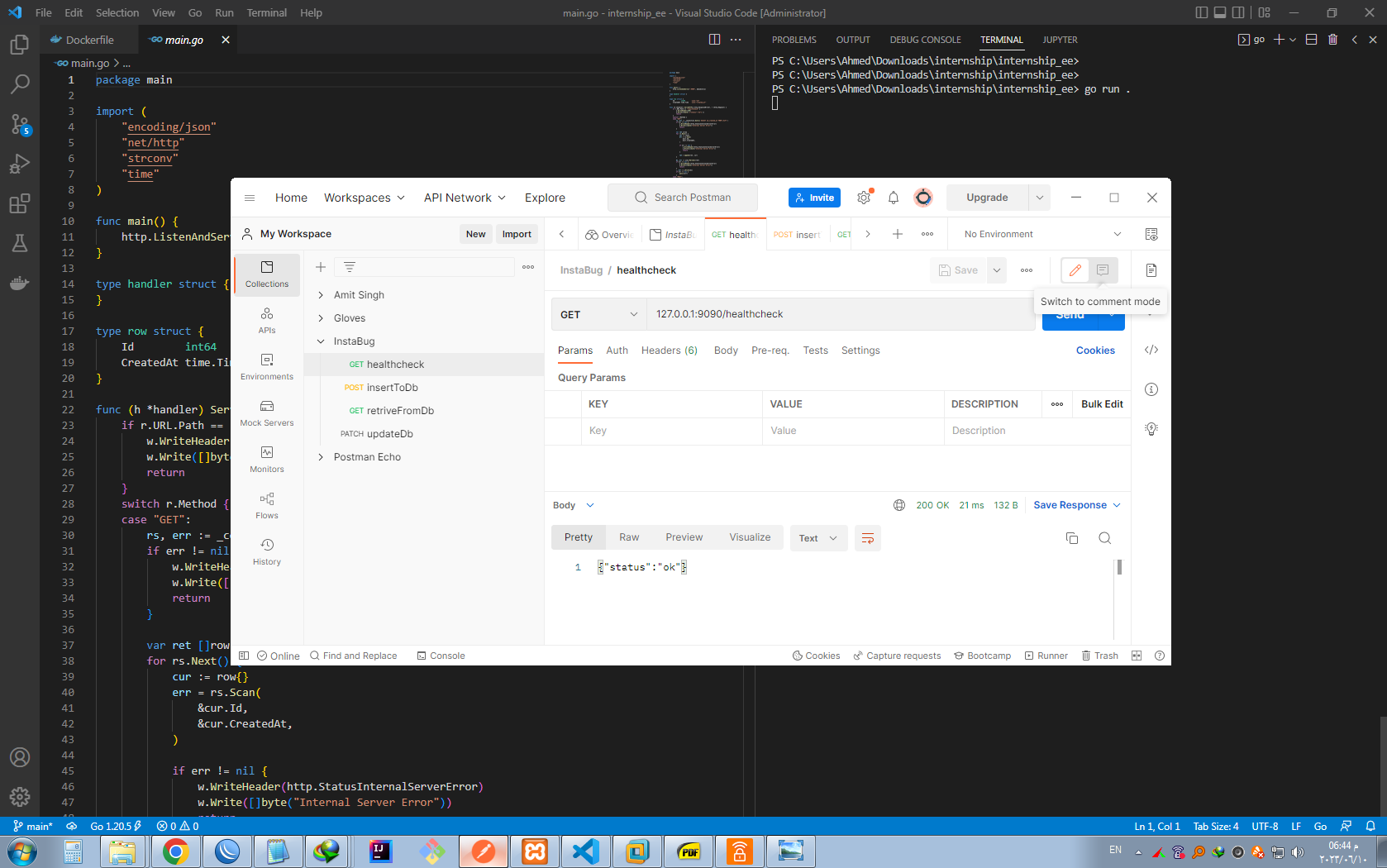Collapse InstaBug collection
This screenshot has width=1387, height=868.
click(321, 341)
